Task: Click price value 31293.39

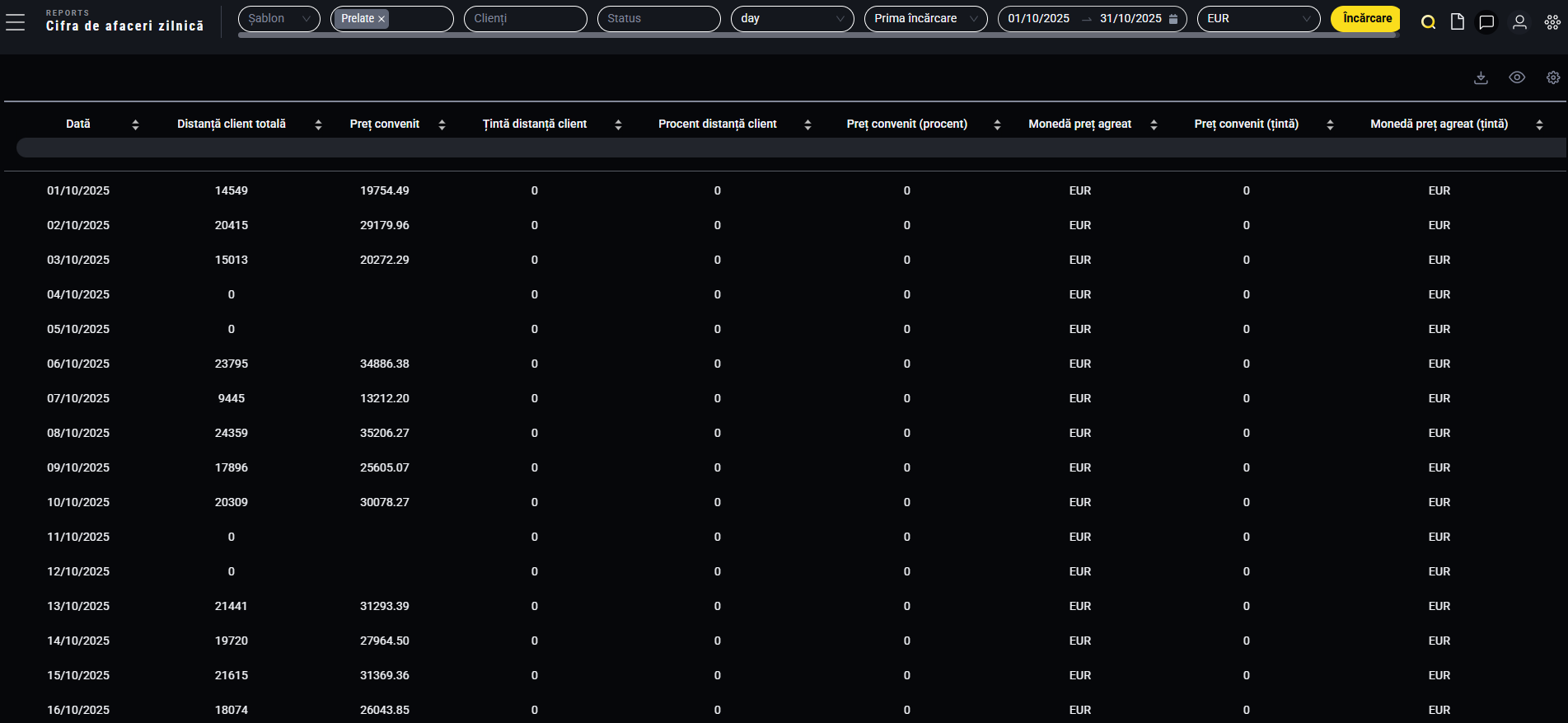Action: 385,606
